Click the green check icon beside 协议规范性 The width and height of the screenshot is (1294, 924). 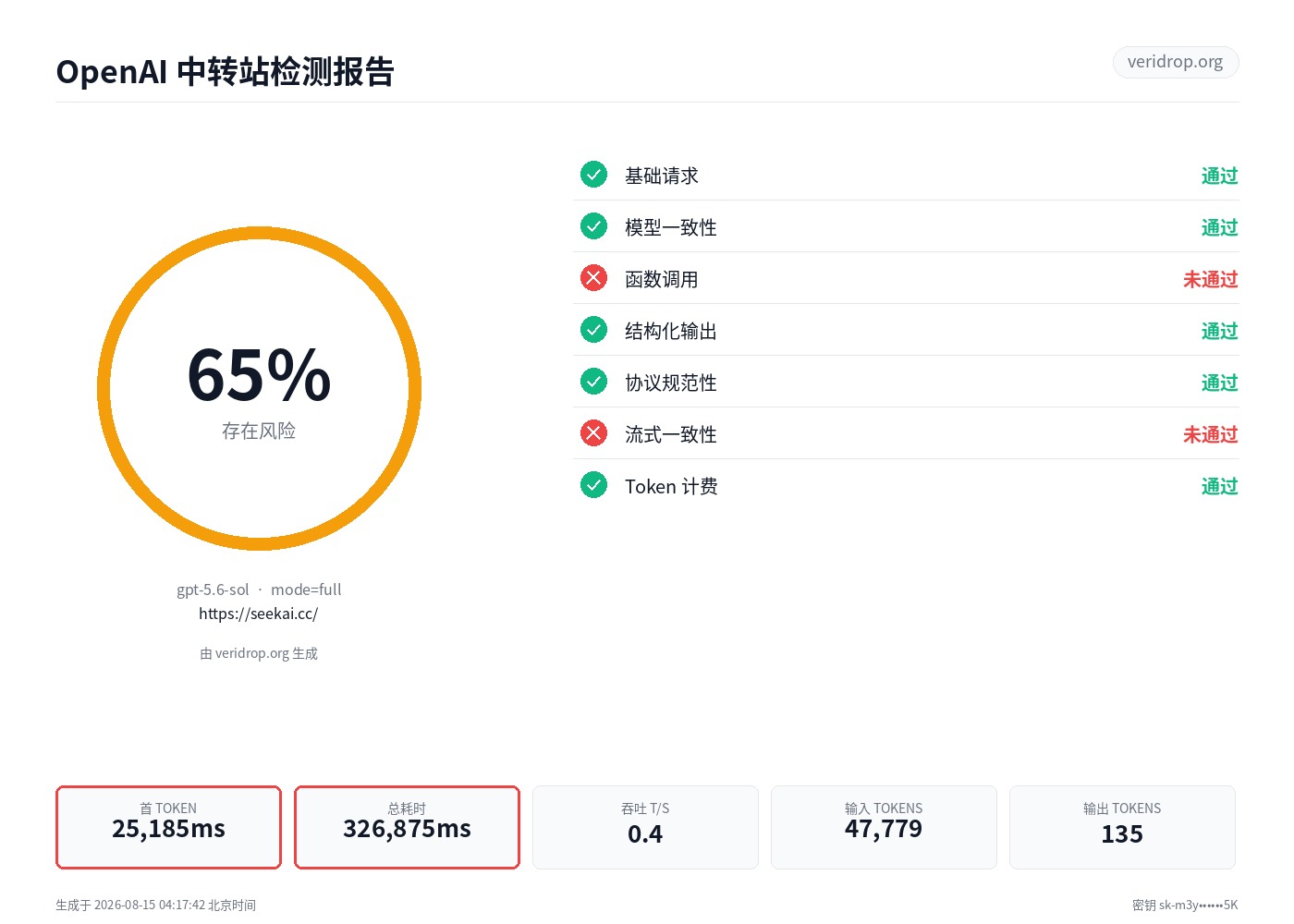(x=593, y=381)
